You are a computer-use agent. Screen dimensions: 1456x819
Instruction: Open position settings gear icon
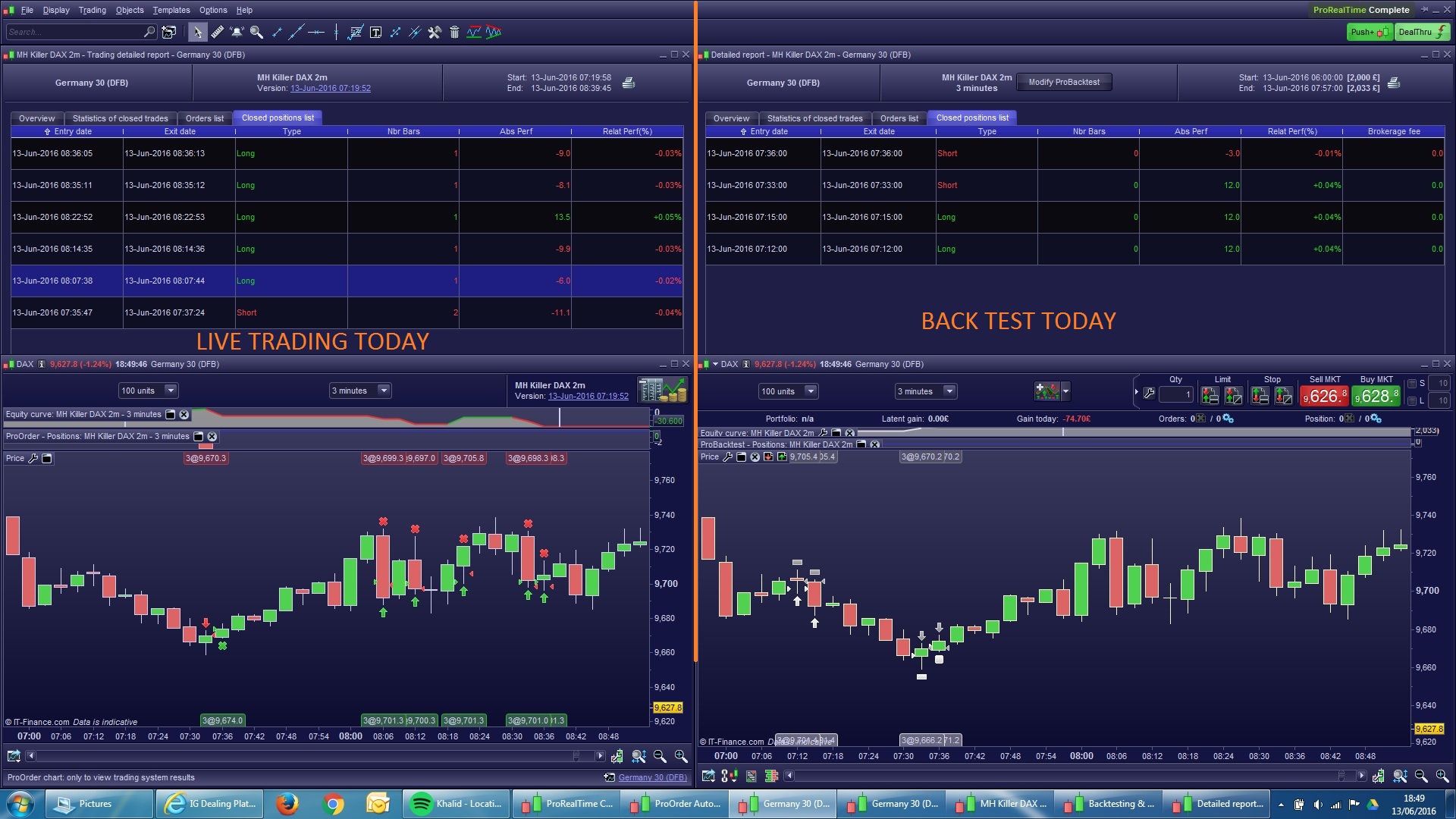point(1376,419)
